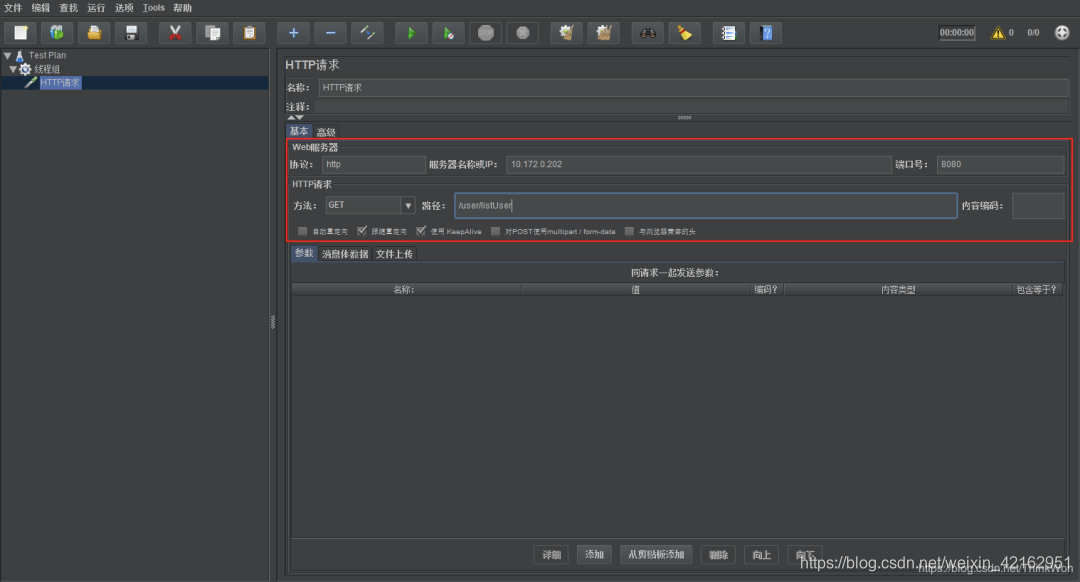Click Start no pauses icon
1080x582 pixels.
click(448, 32)
